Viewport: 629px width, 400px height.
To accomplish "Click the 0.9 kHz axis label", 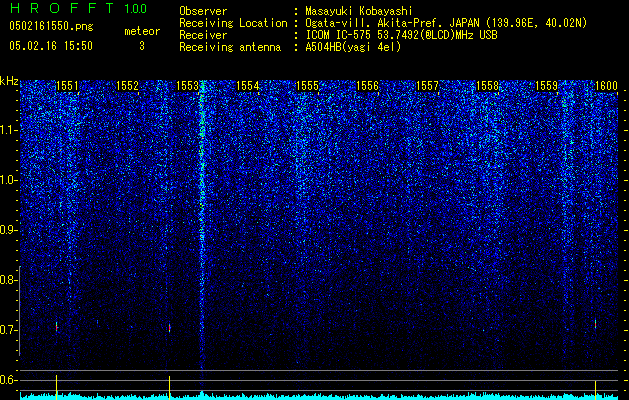I will 8,230.
